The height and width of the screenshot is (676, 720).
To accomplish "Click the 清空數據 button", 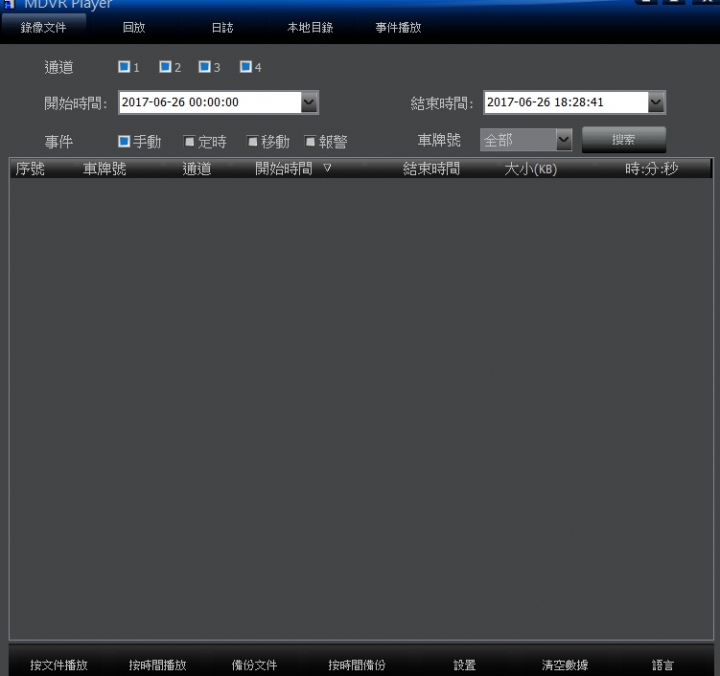I will pos(565,665).
